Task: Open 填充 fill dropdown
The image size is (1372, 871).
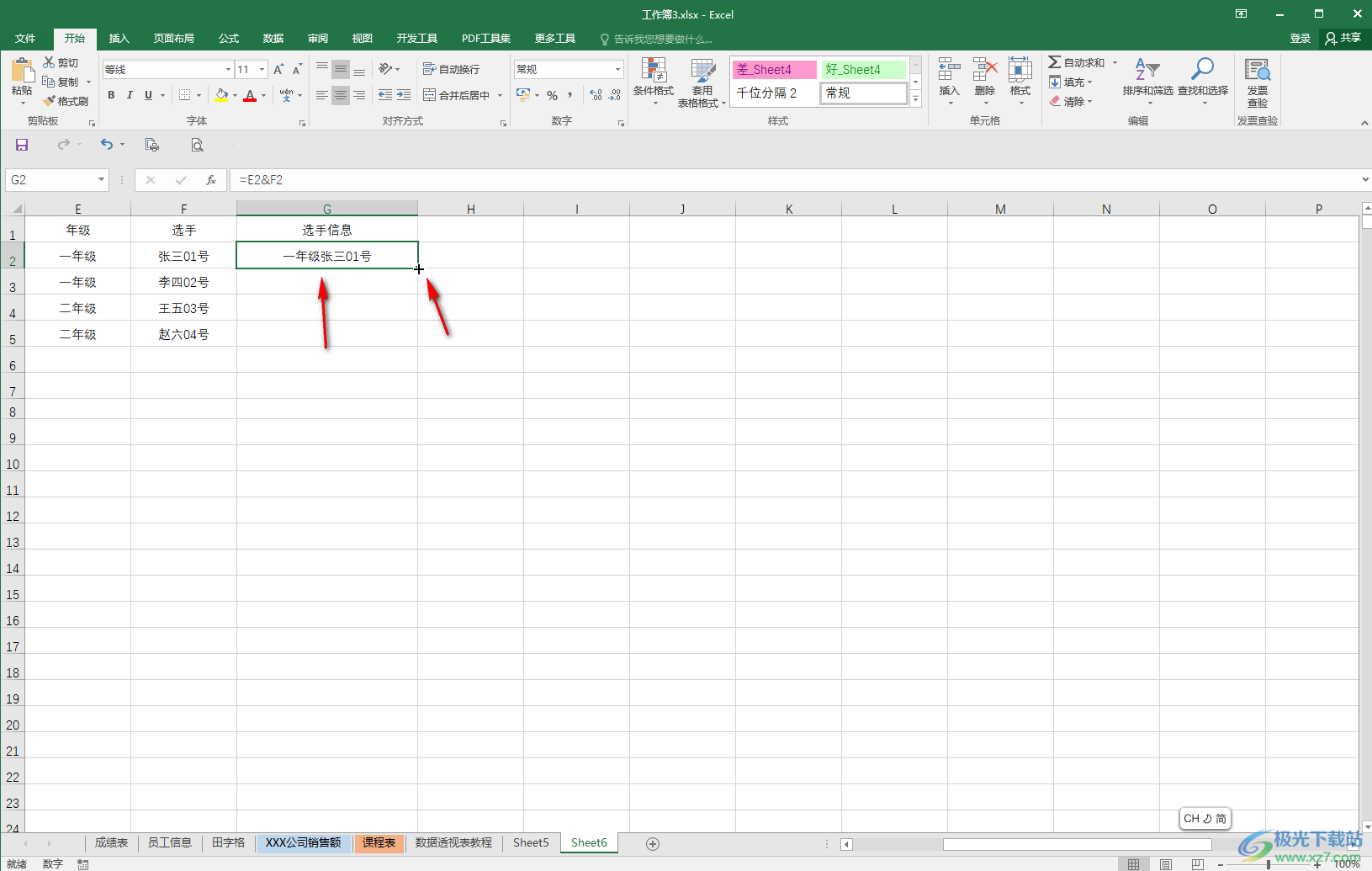Action: point(1071,82)
